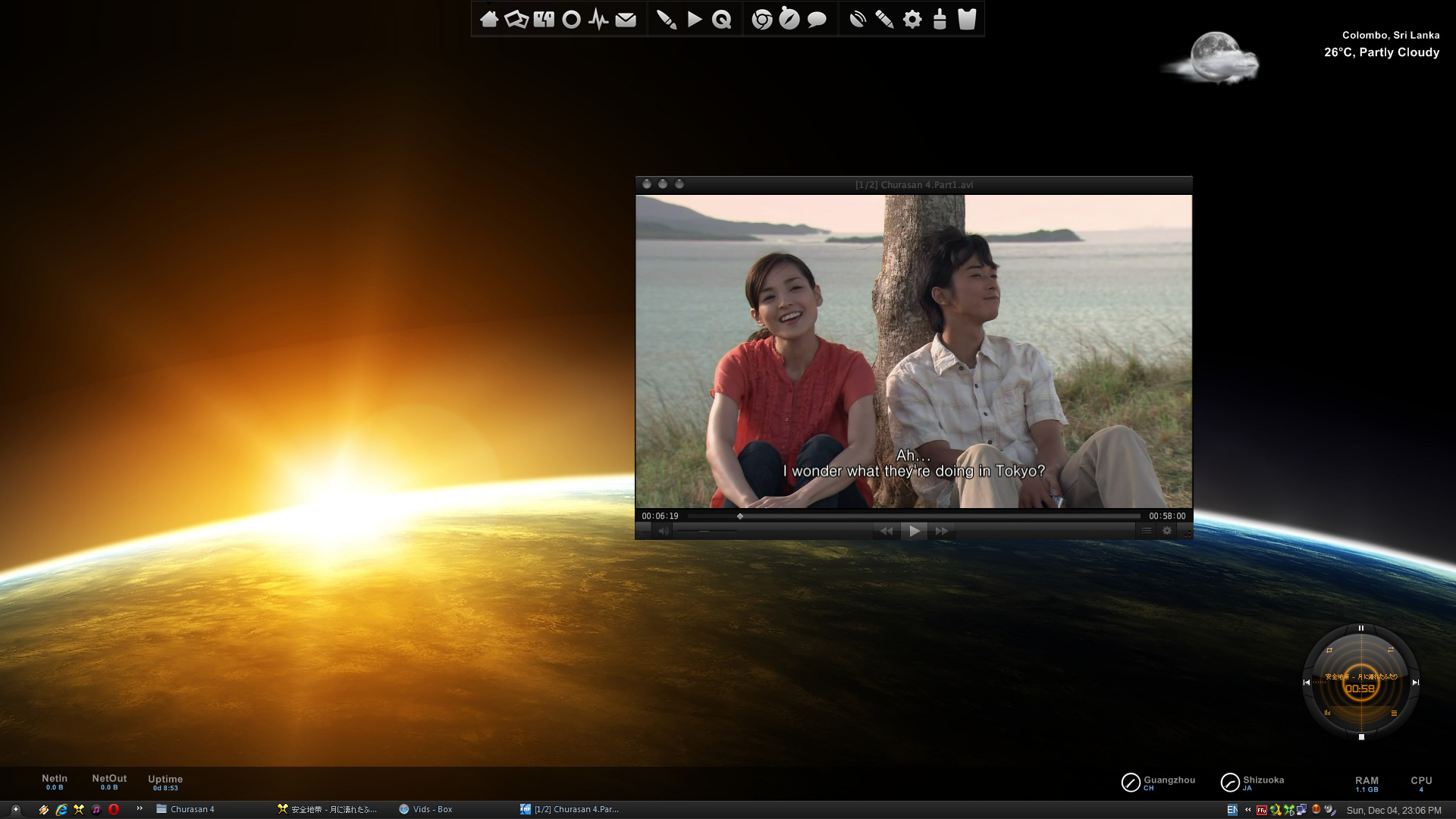The height and width of the screenshot is (819, 1456).
Task: Click the RAM 1.1 GB meter
Action: tap(1367, 783)
